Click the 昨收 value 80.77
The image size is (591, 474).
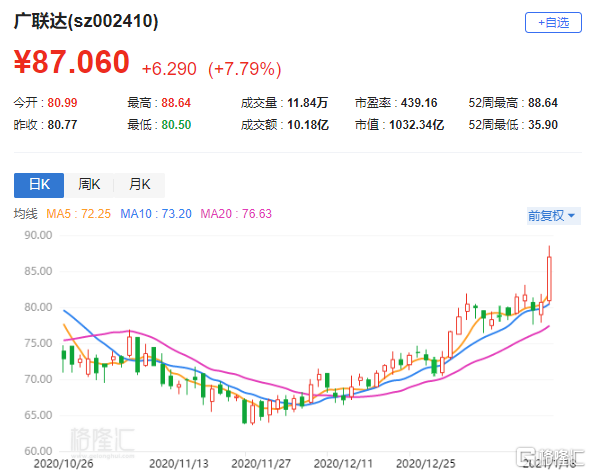[62, 125]
